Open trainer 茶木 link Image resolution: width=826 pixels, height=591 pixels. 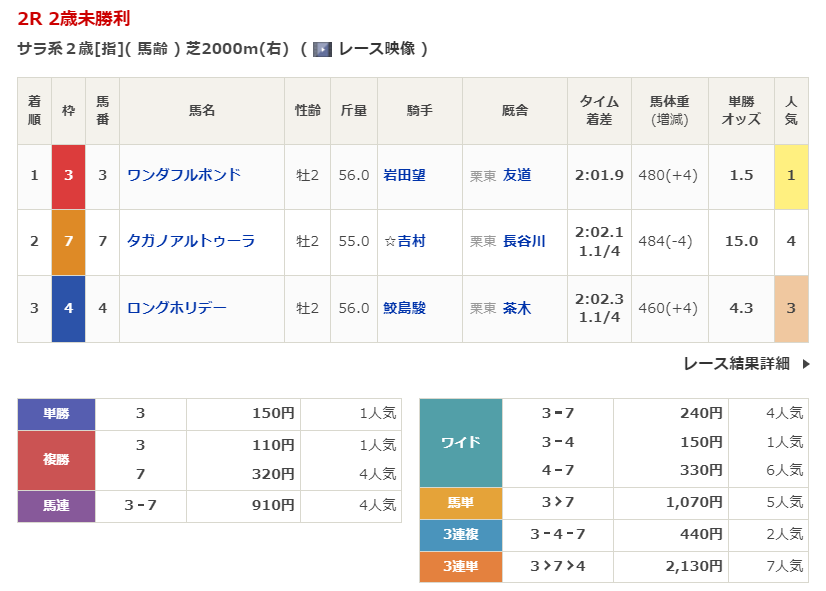pyautogui.click(x=517, y=308)
